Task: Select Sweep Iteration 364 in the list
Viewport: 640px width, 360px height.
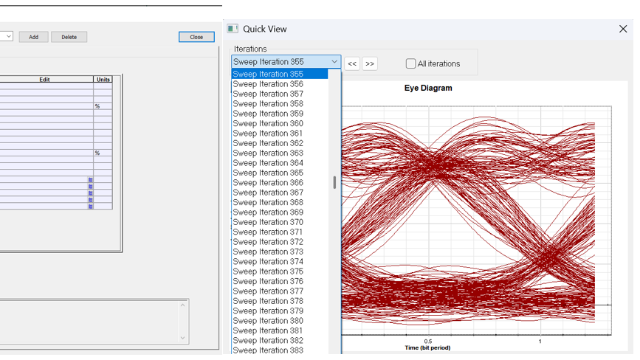Action: pyautogui.click(x=280, y=163)
